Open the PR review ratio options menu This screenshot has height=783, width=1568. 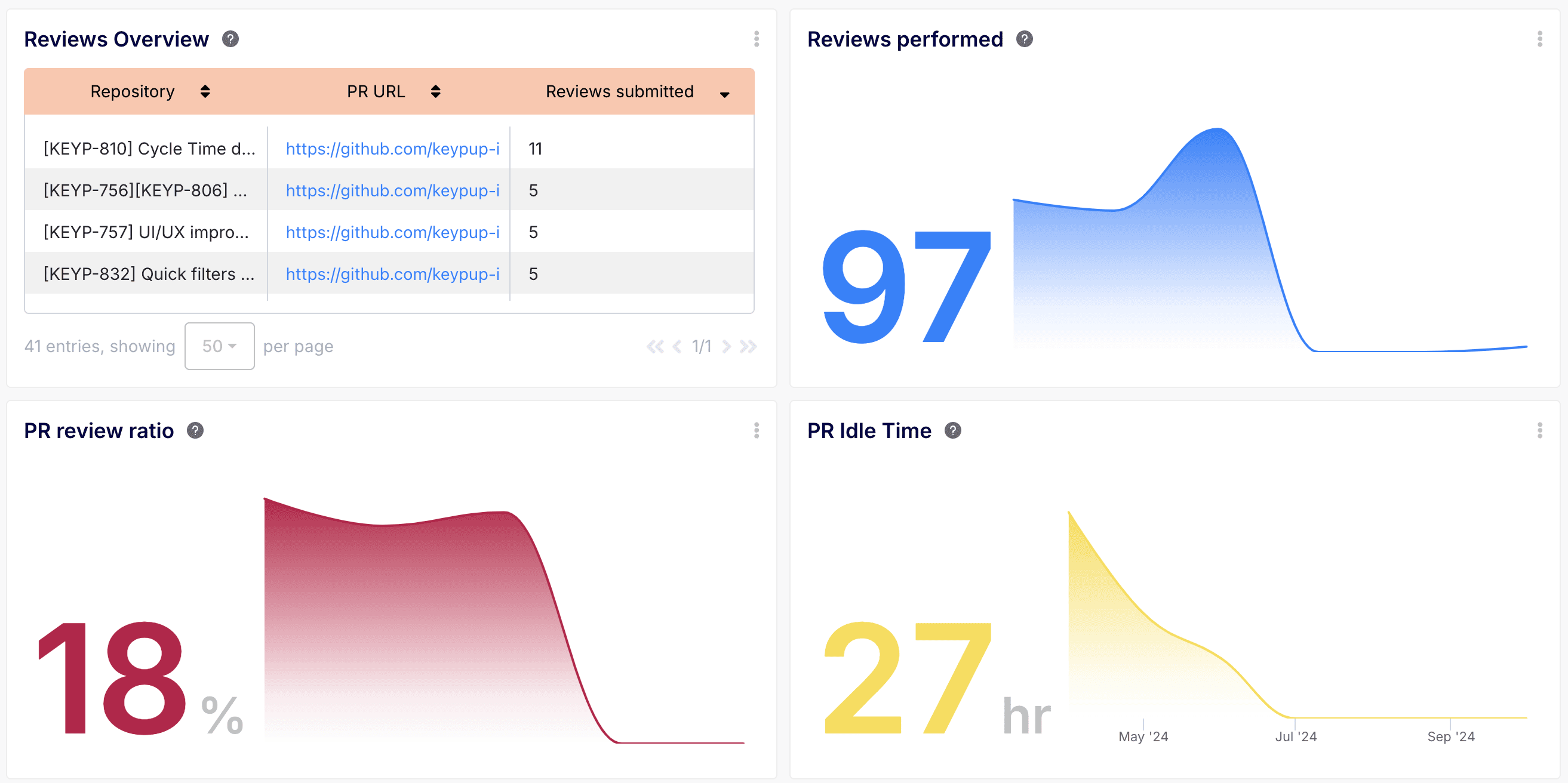pos(757,431)
